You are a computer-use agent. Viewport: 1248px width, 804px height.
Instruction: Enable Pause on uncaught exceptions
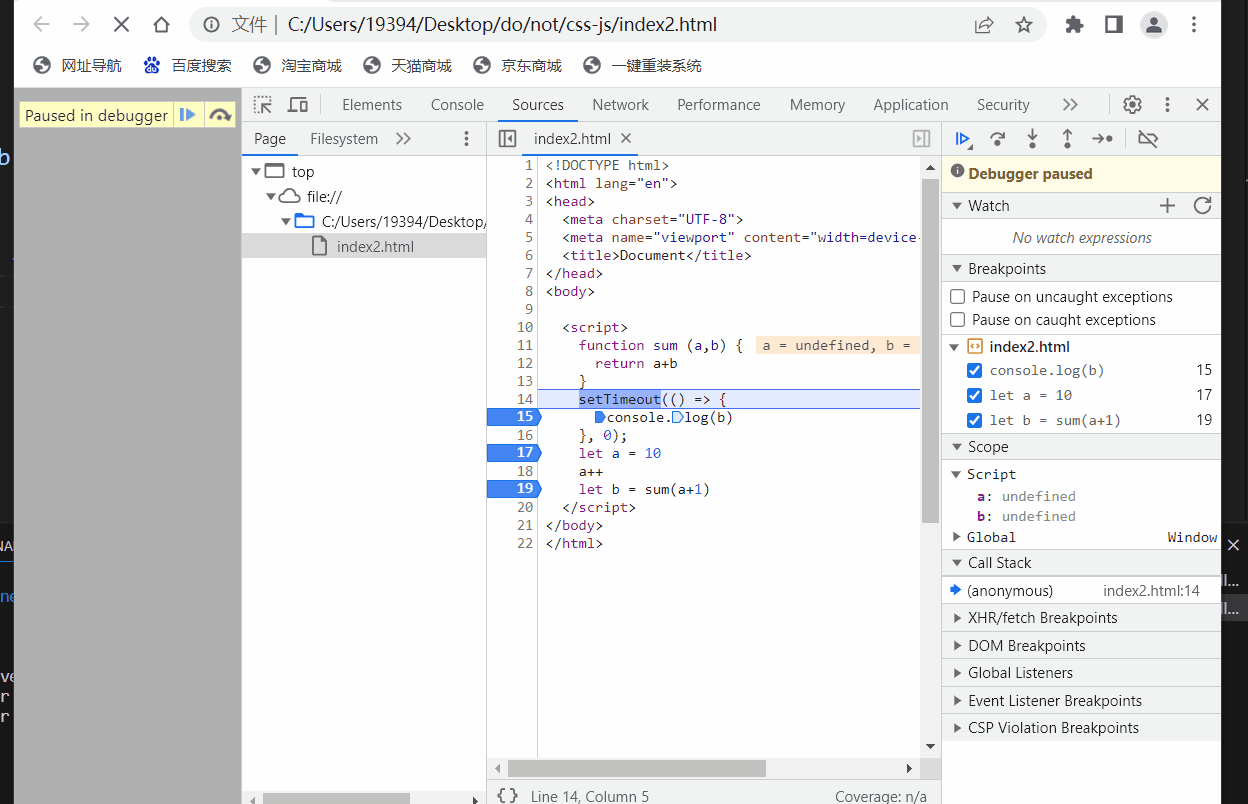point(958,297)
